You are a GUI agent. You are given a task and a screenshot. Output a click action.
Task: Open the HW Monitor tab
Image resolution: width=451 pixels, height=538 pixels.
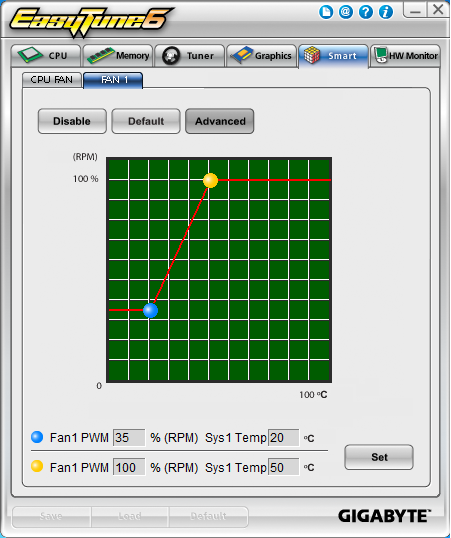(x=405, y=55)
